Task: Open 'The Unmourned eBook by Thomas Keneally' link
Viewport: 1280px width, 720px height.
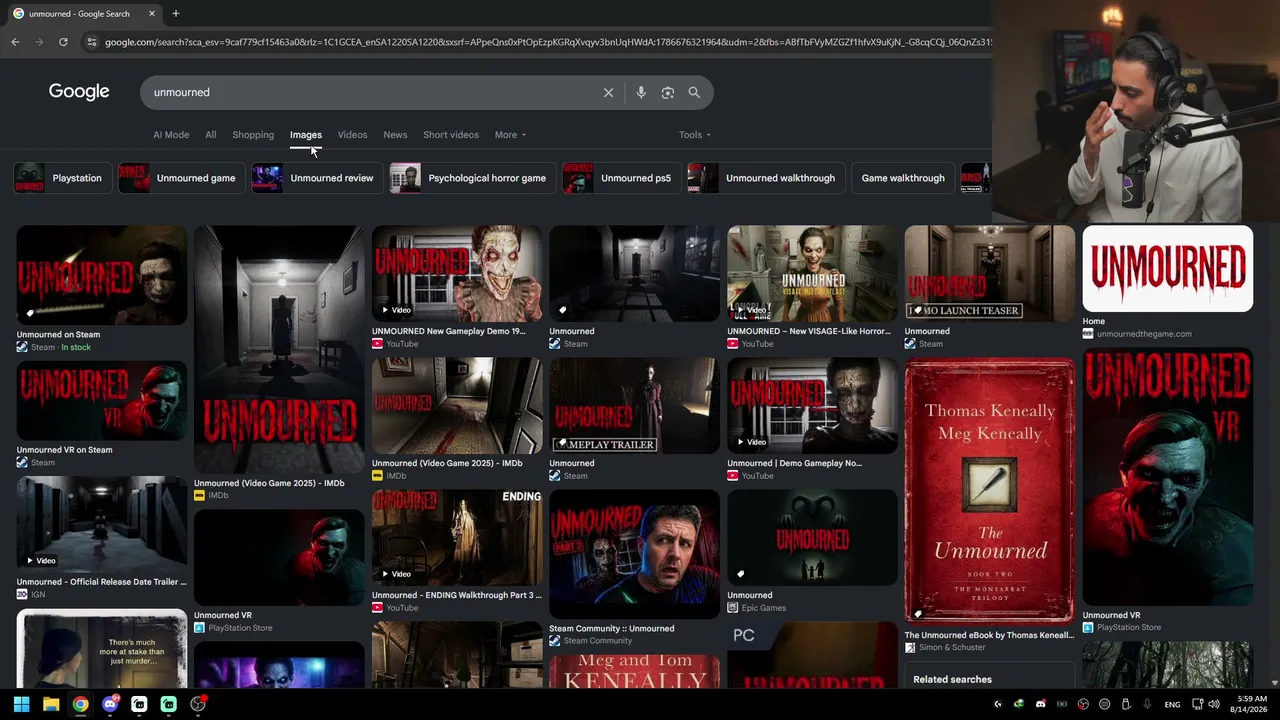Action: (989, 635)
